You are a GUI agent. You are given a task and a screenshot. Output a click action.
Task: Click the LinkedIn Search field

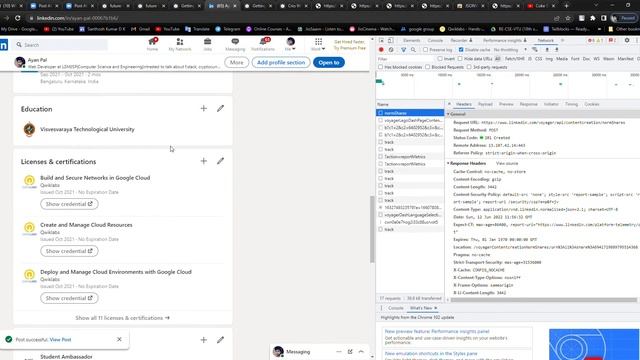pyautogui.click(x=61, y=44)
